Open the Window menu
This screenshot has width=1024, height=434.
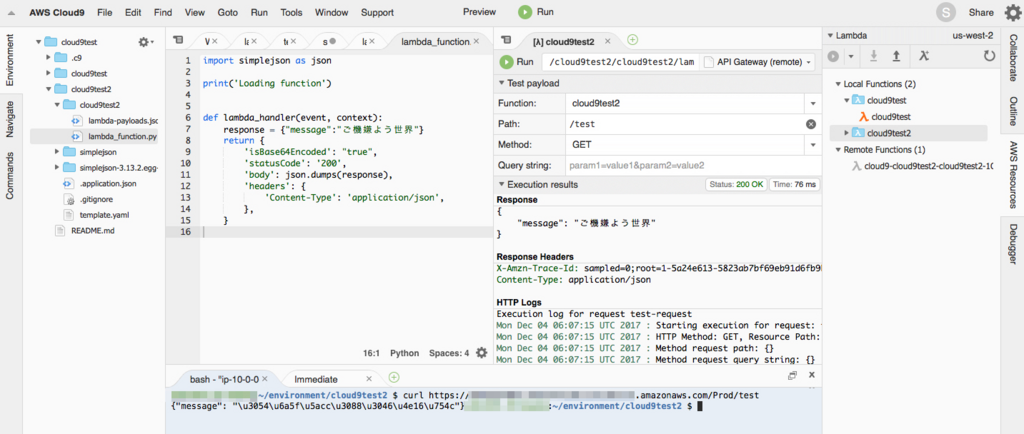[331, 12]
